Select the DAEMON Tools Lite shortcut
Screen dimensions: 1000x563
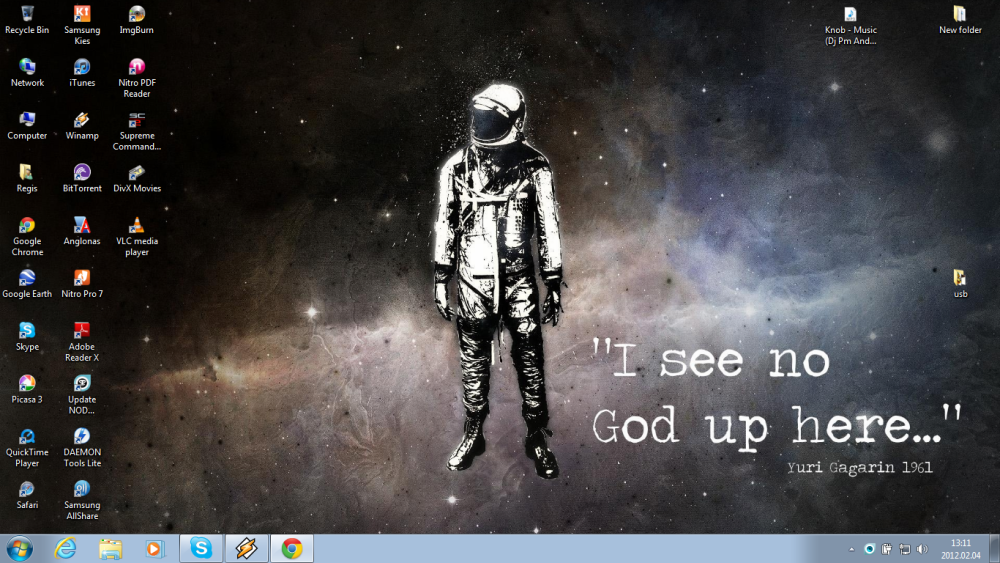(x=82, y=448)
